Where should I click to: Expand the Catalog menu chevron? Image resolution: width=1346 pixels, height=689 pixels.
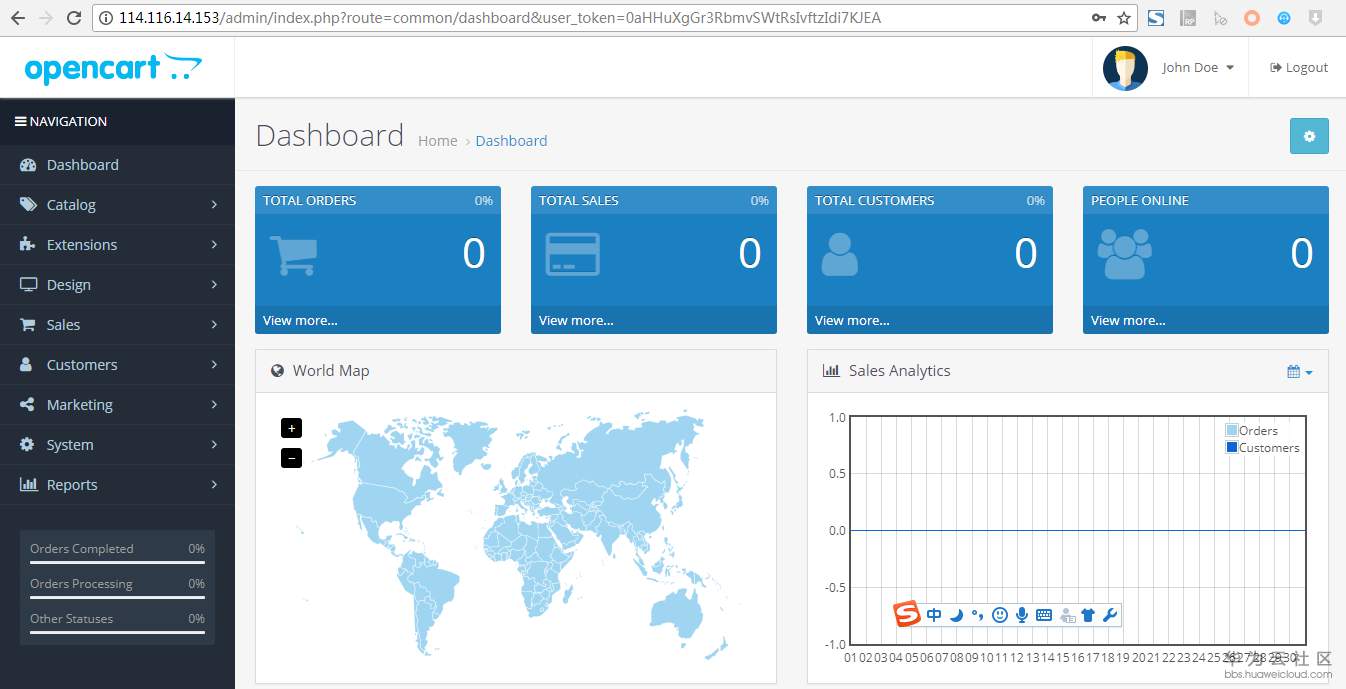pyautogui.click(x=214, y=204)
